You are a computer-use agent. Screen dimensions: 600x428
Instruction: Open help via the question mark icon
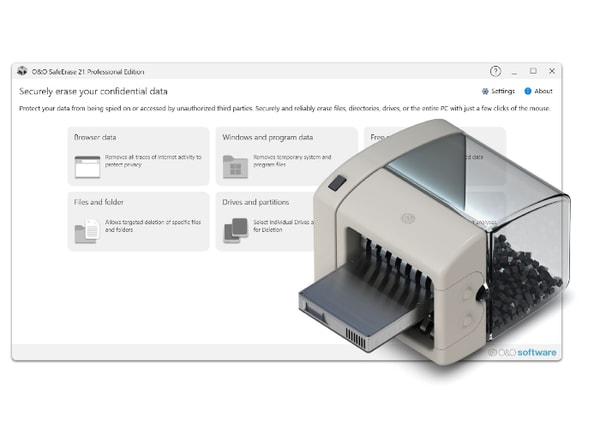[495, 71]
